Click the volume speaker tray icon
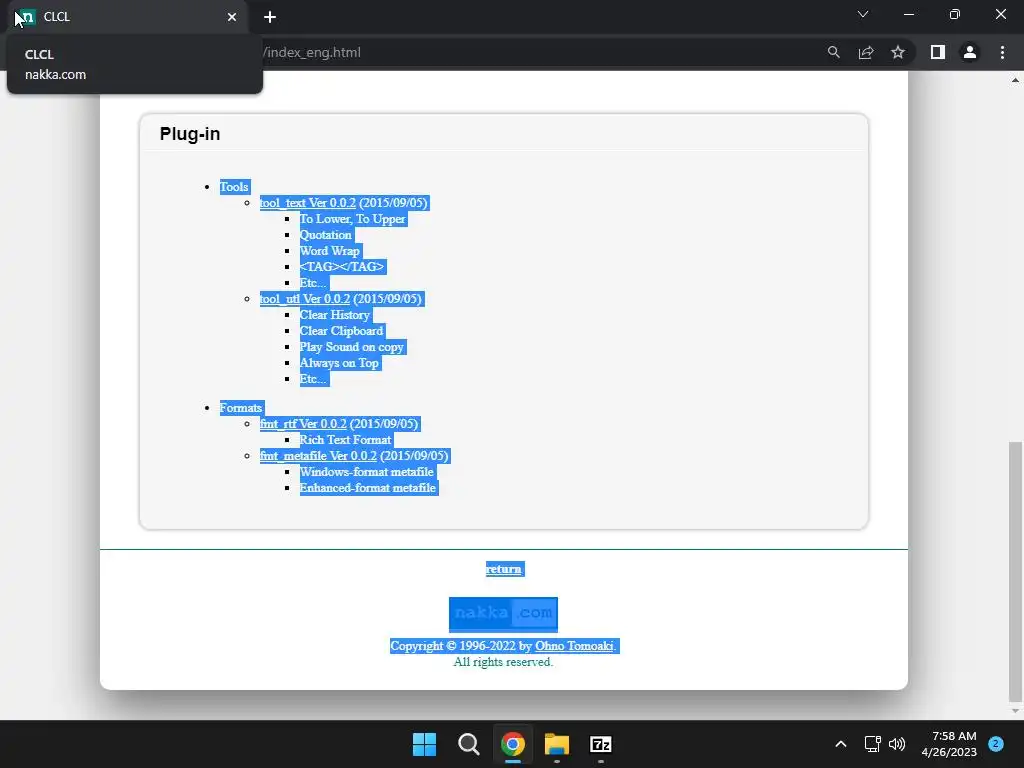Image resolution: width=1024 pixels, height=768 pixels. [897, 744]
